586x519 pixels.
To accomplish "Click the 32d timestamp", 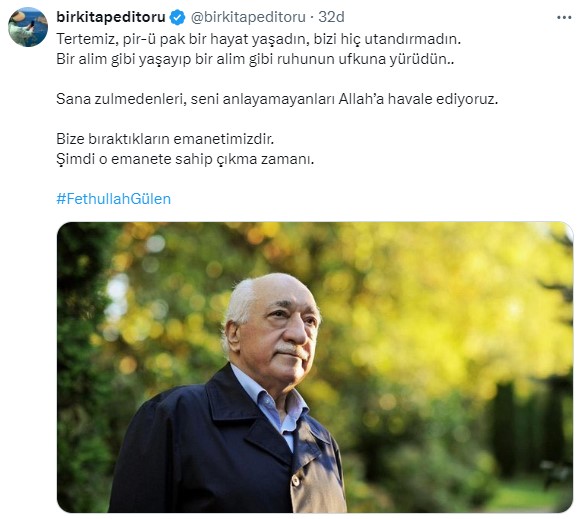I will [x=331, y=17].
